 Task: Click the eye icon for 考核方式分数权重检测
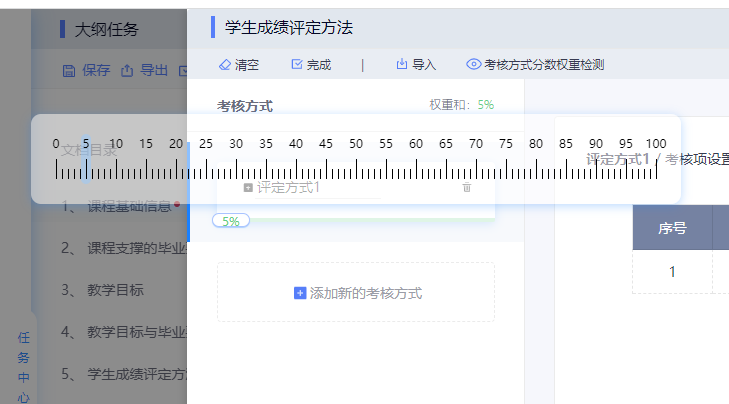click(x=474, y=65)
